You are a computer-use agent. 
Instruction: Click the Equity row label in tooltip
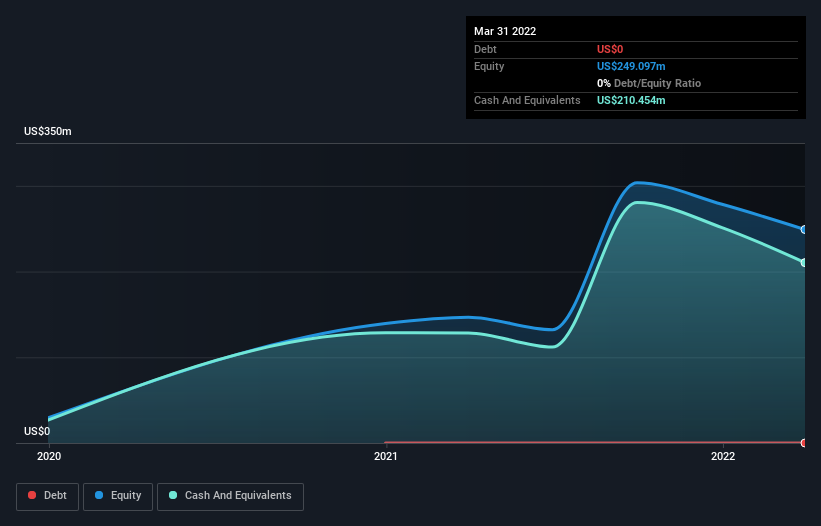click(x=489, y=66)
